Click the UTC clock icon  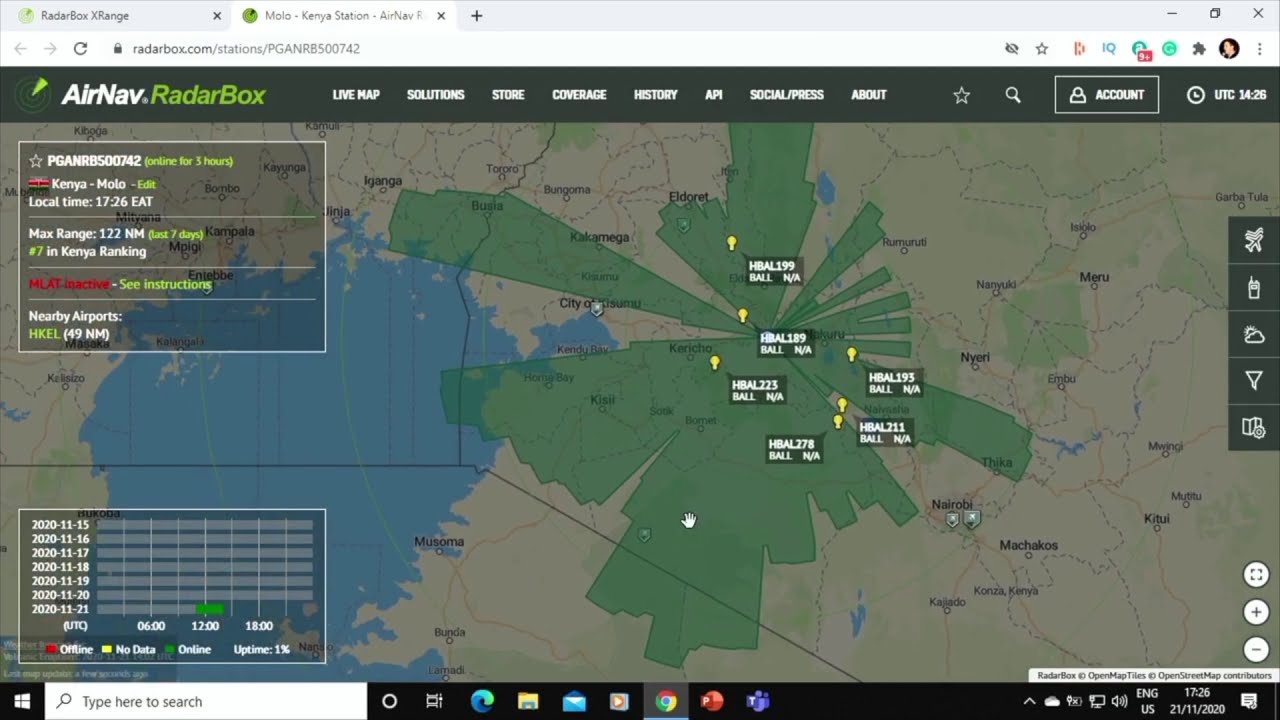(x=1196, y=95)
